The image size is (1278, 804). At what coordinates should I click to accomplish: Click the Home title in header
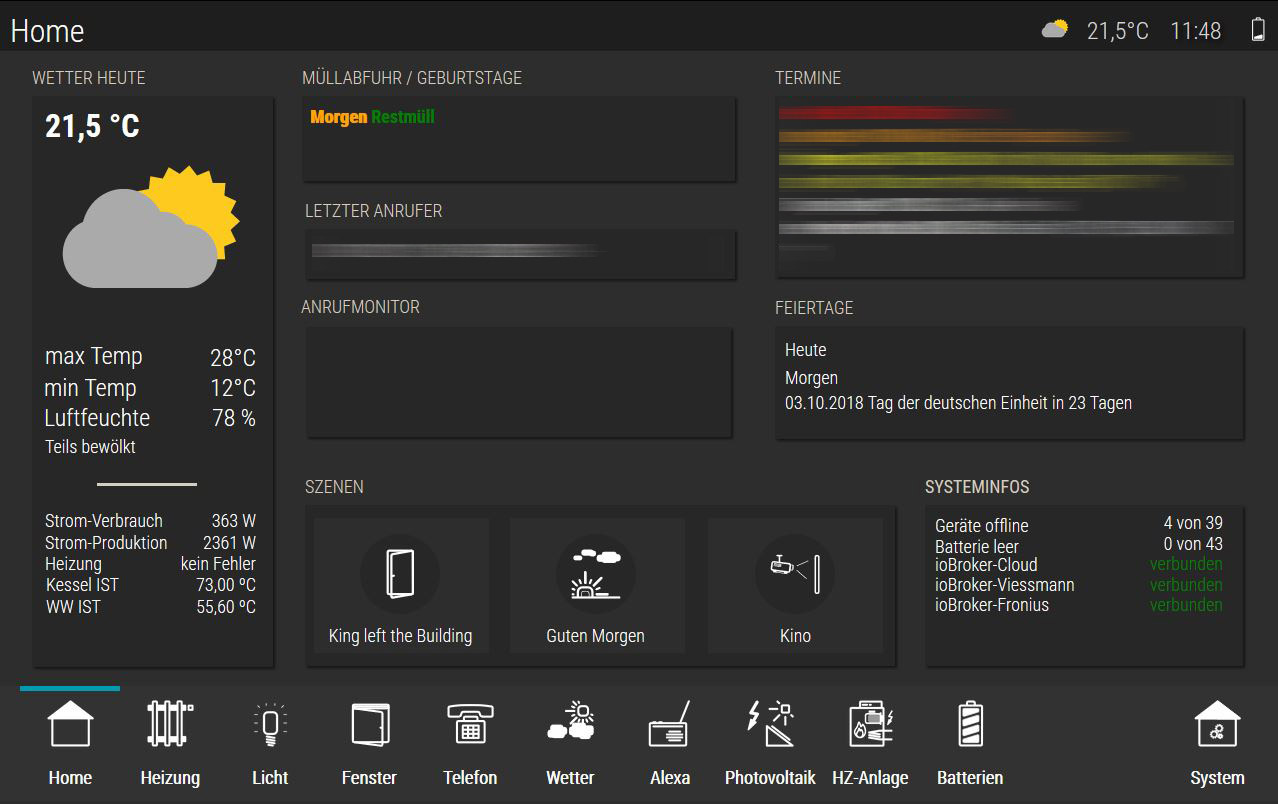click(47, 31)
